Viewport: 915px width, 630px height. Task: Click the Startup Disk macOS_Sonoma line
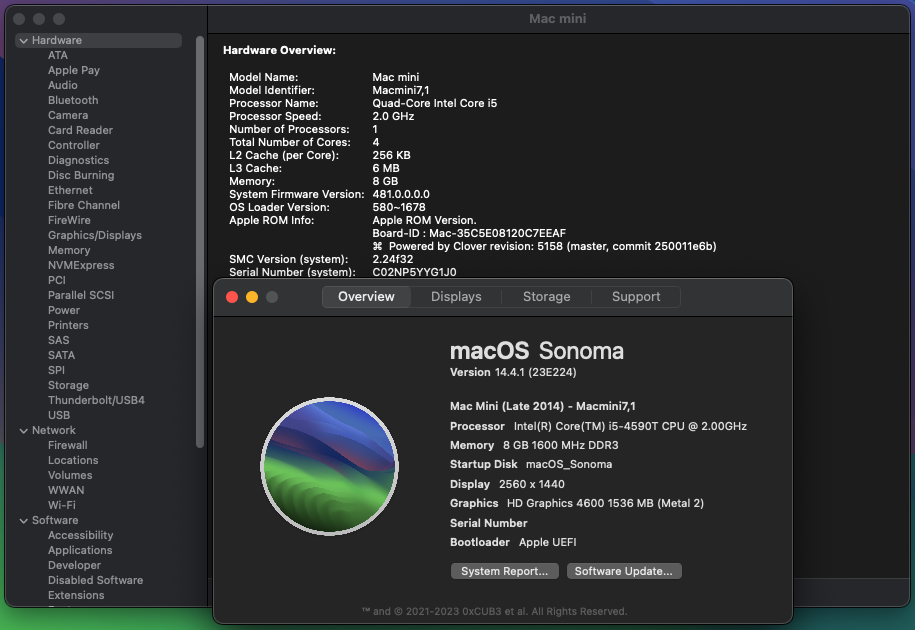point(531,464)
